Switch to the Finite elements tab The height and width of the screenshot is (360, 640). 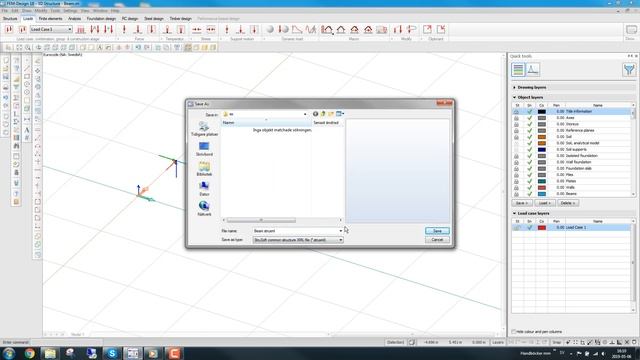[51, 19]
